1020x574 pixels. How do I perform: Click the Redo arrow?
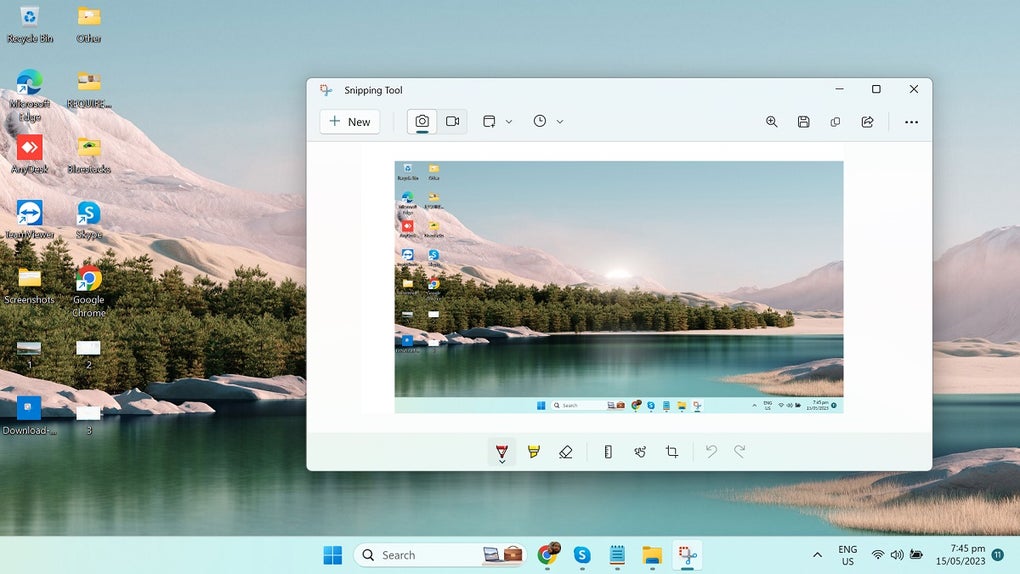[740, 451]
